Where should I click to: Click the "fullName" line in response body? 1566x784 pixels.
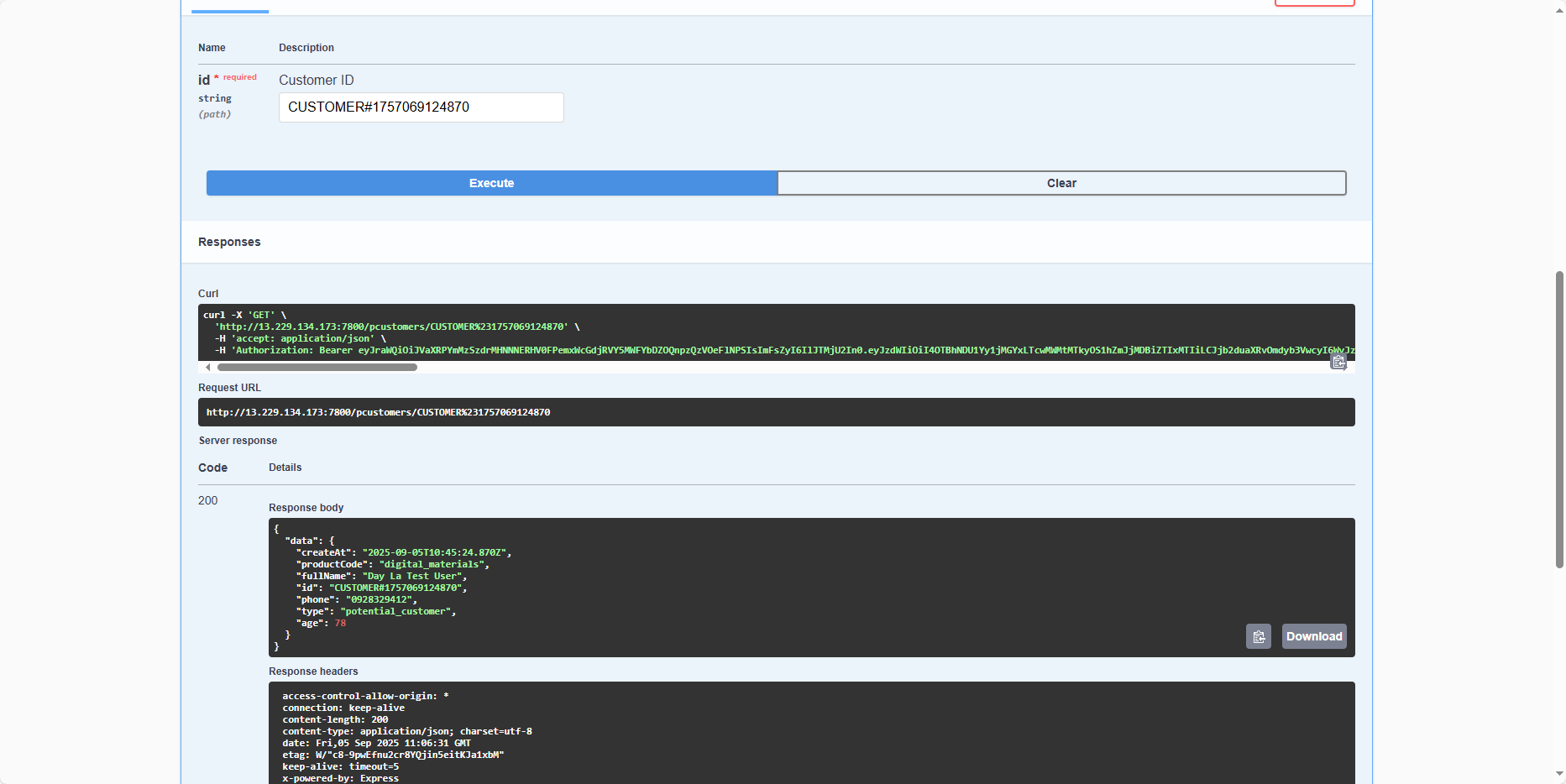click(x=380, y=576)
